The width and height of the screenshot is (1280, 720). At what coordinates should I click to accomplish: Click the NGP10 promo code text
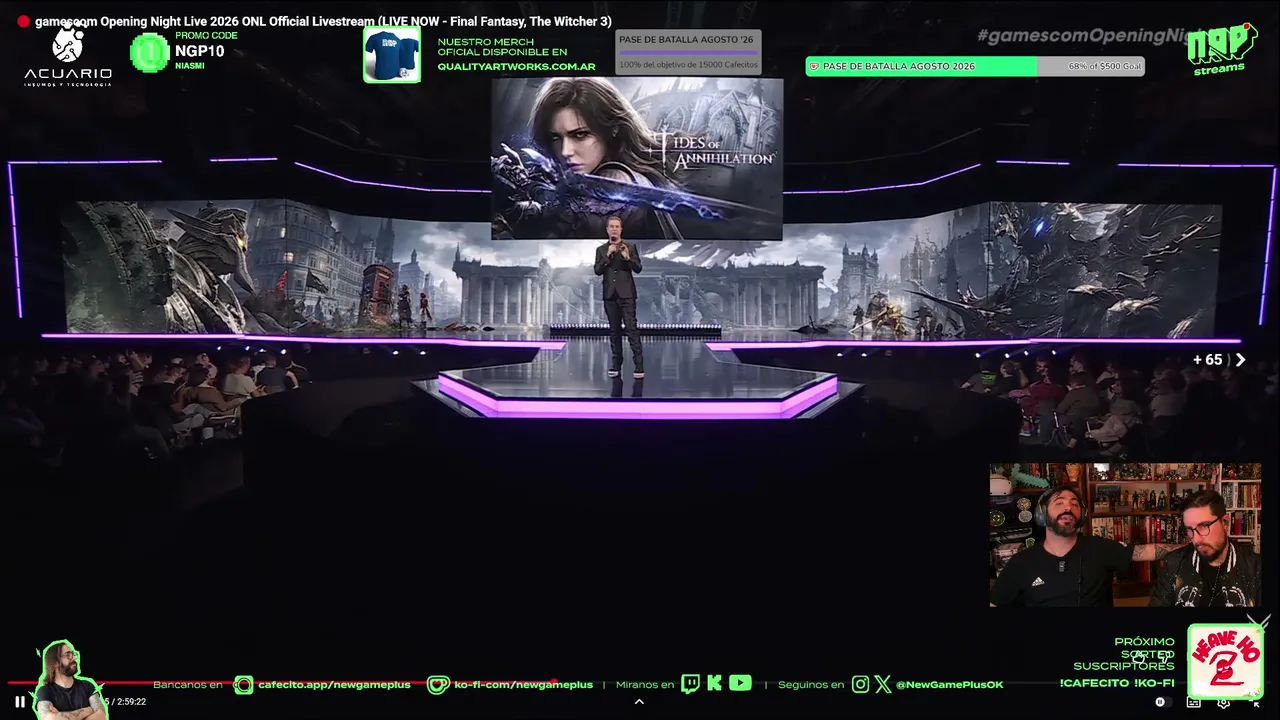[200, 52]
